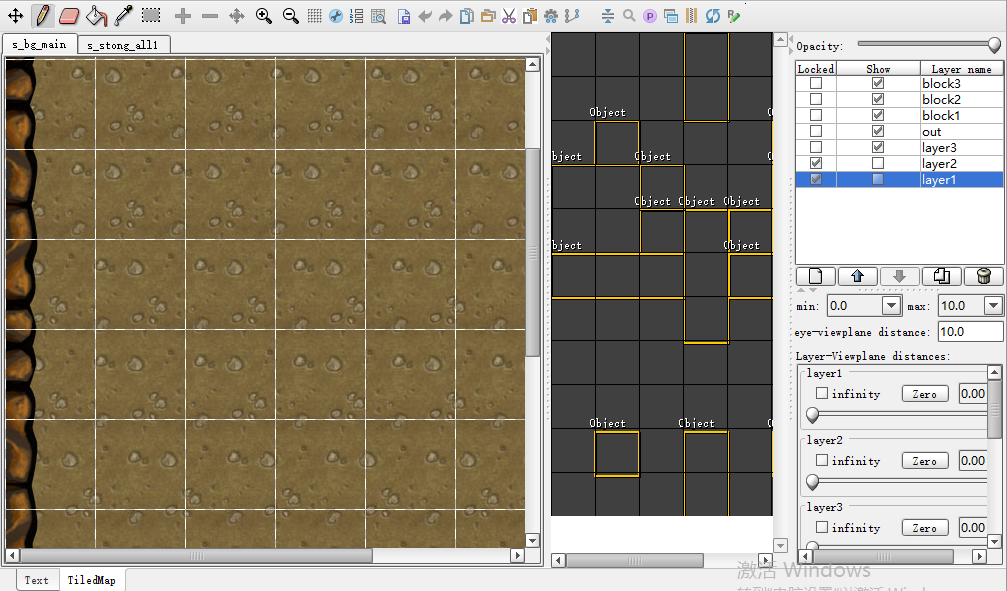This screenshot has width=1007, height=591.
Task: Select the paint bucket fill tool
Action: [x=96, y=15]
